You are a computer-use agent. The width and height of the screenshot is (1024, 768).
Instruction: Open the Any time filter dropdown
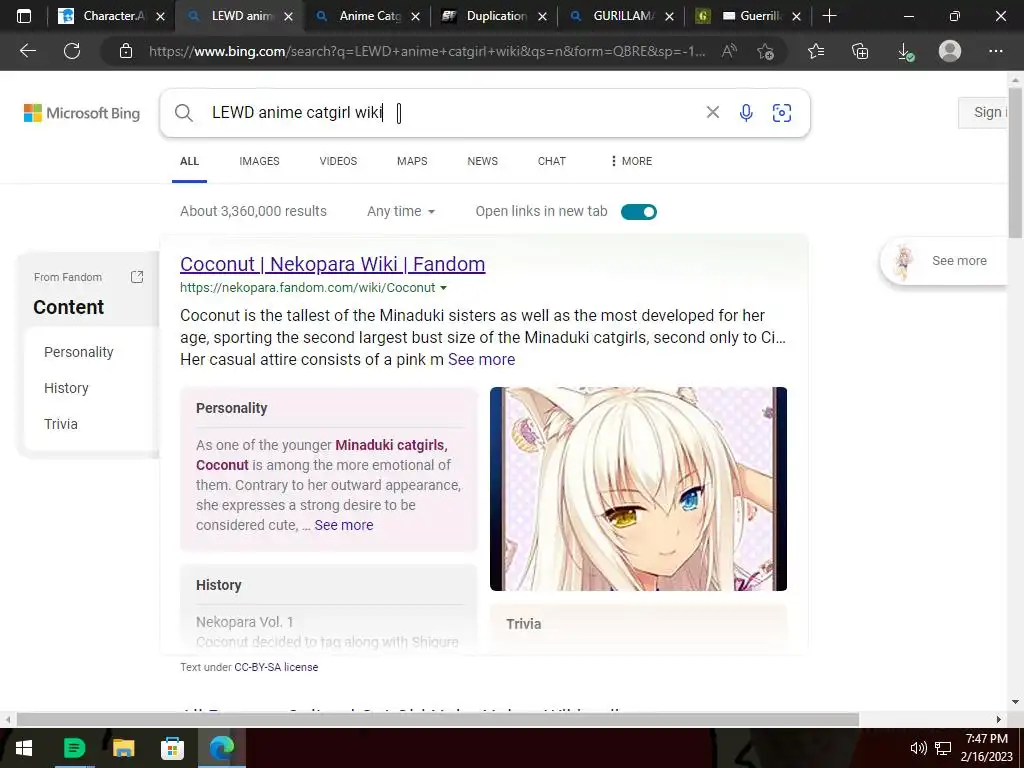point(401,212)
